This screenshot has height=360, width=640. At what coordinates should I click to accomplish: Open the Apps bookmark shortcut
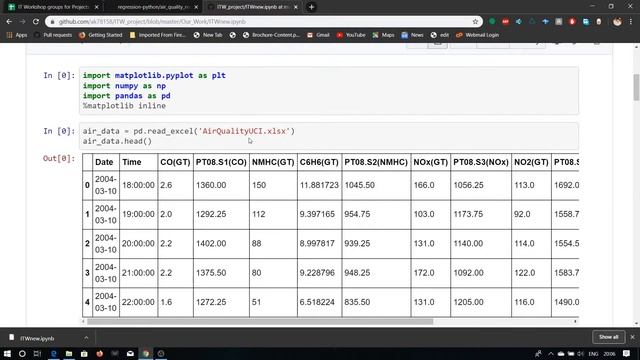[x=17, y=35]
